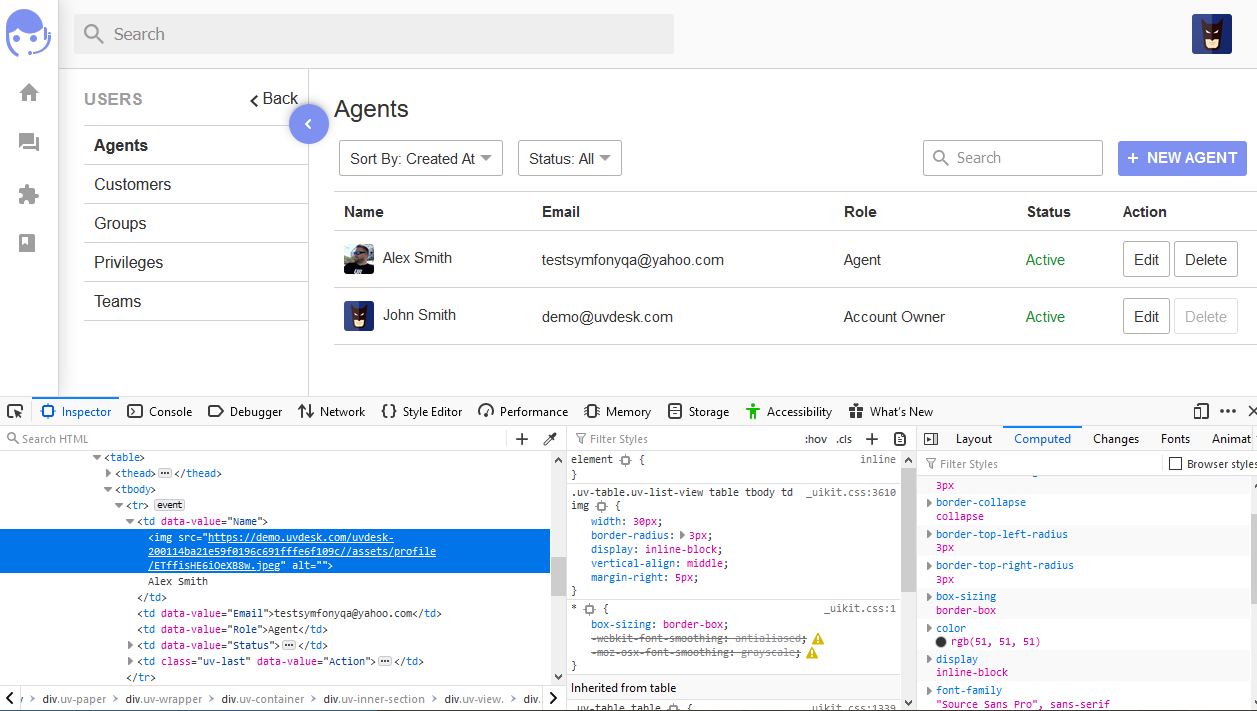Image resolution: width=1257 pixels, height=711 pixels.
Task: Enable the Browser styles checkbox
Action: [1176, 464]
